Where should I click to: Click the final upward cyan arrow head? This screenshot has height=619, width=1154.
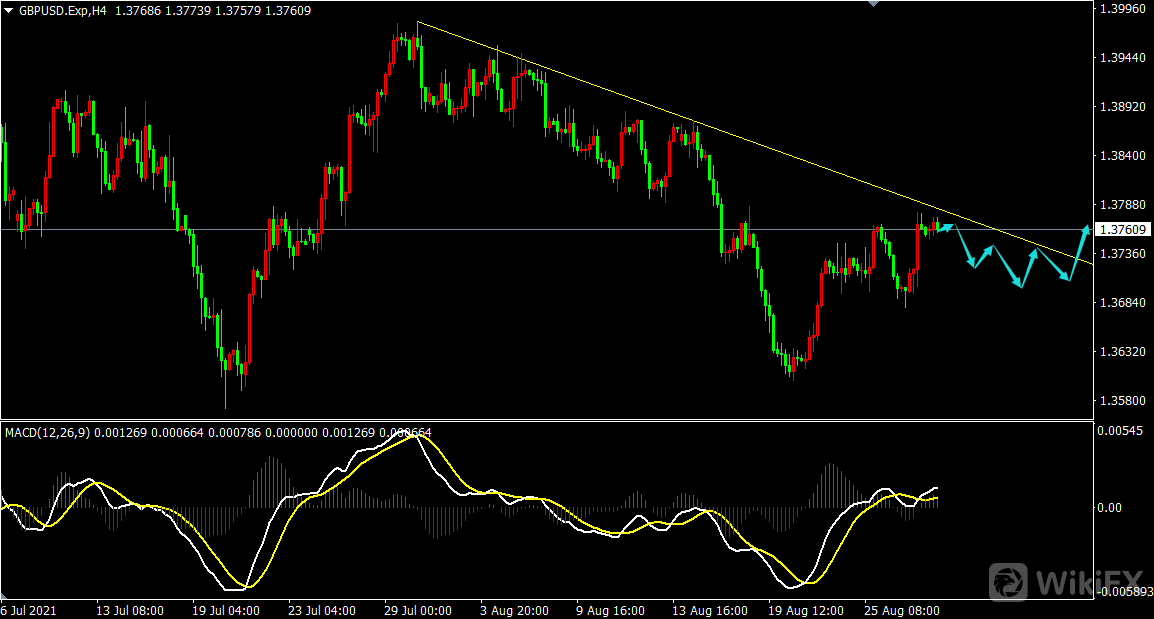[x=1086, y=231]
